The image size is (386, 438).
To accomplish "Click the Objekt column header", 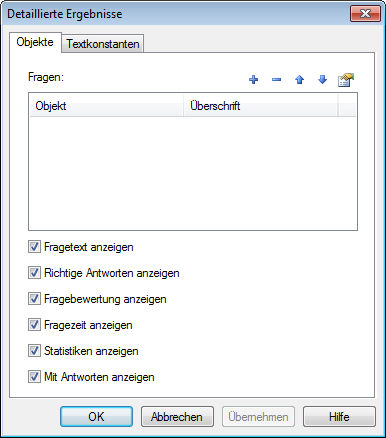I will (x=107, y=106).
